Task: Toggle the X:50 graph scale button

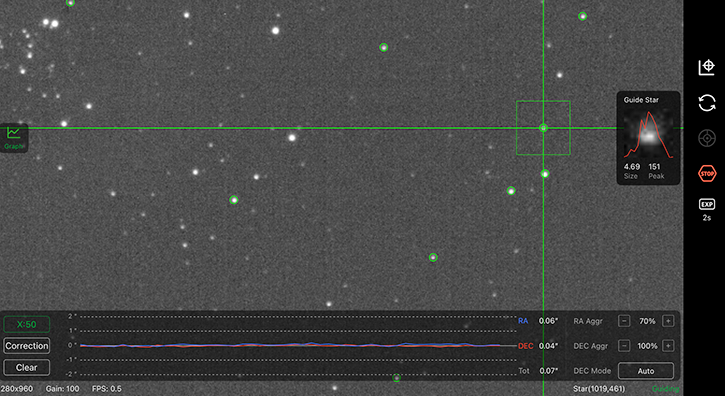Action: 26,324
